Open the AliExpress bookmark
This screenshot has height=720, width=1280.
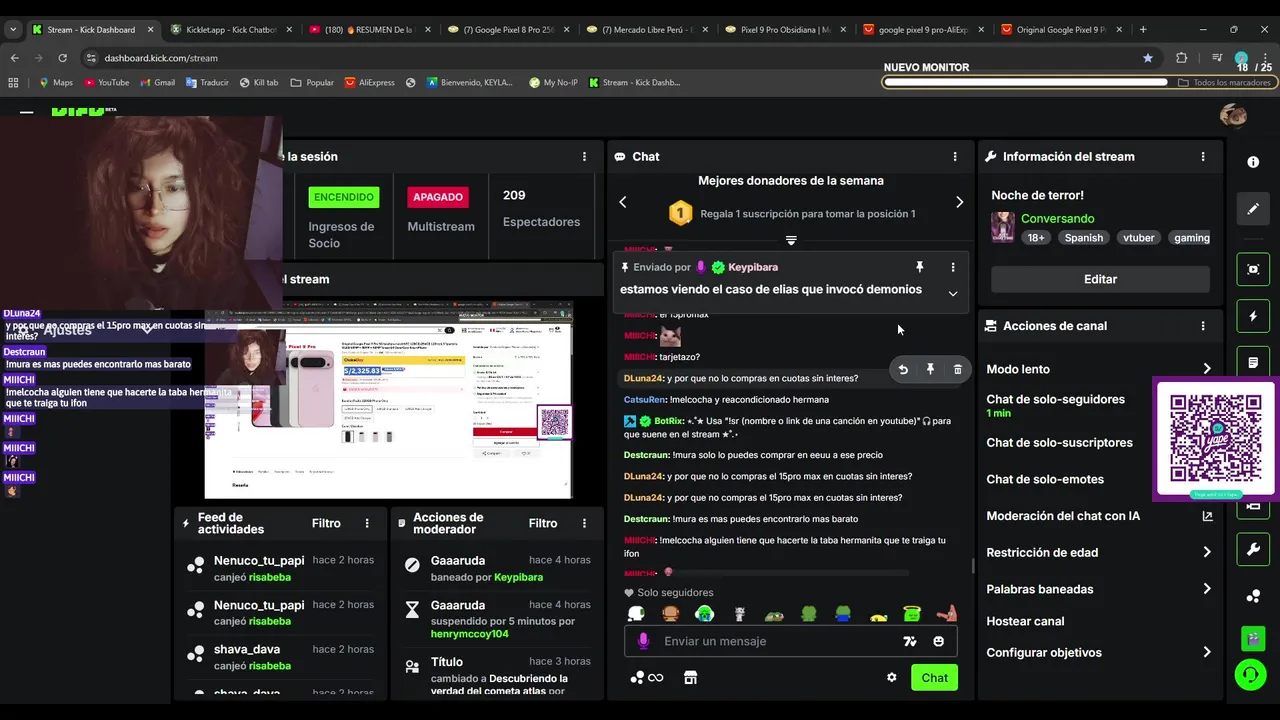(369, 82)
